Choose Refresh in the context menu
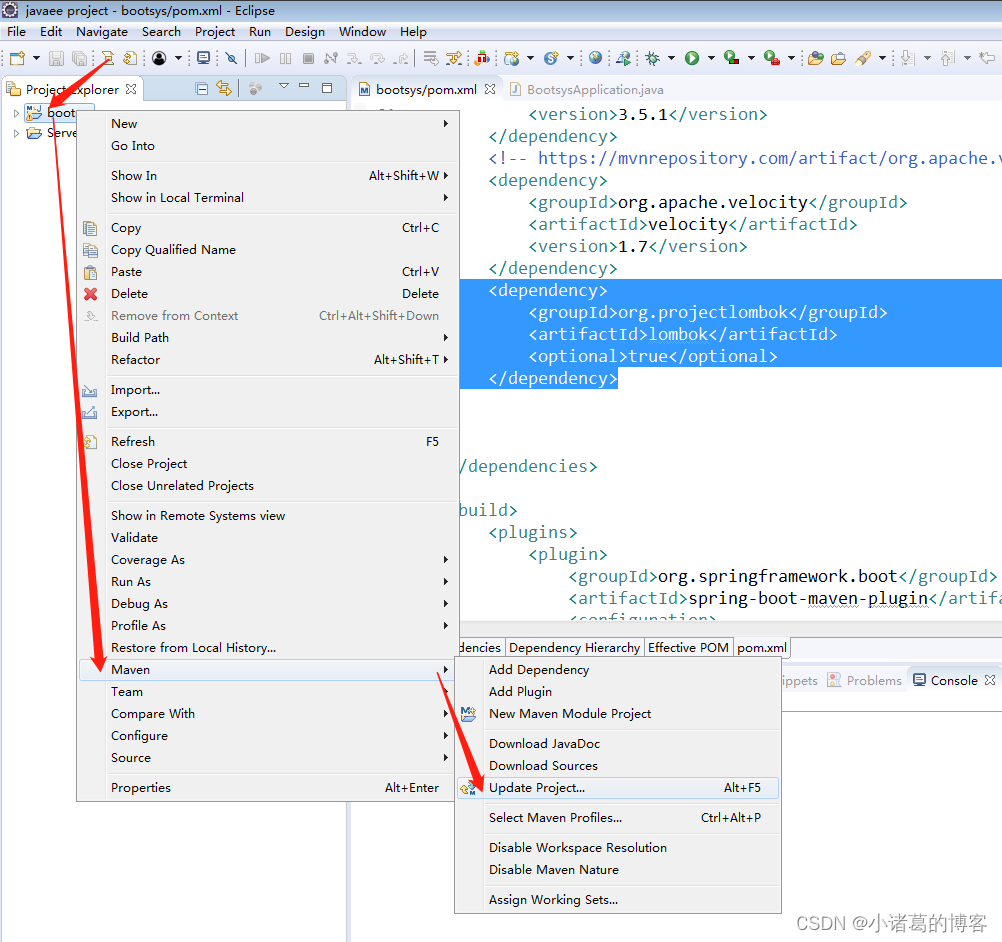This screenshot has height=942, width=1002. pyautogui.click(x=268, y=442)
